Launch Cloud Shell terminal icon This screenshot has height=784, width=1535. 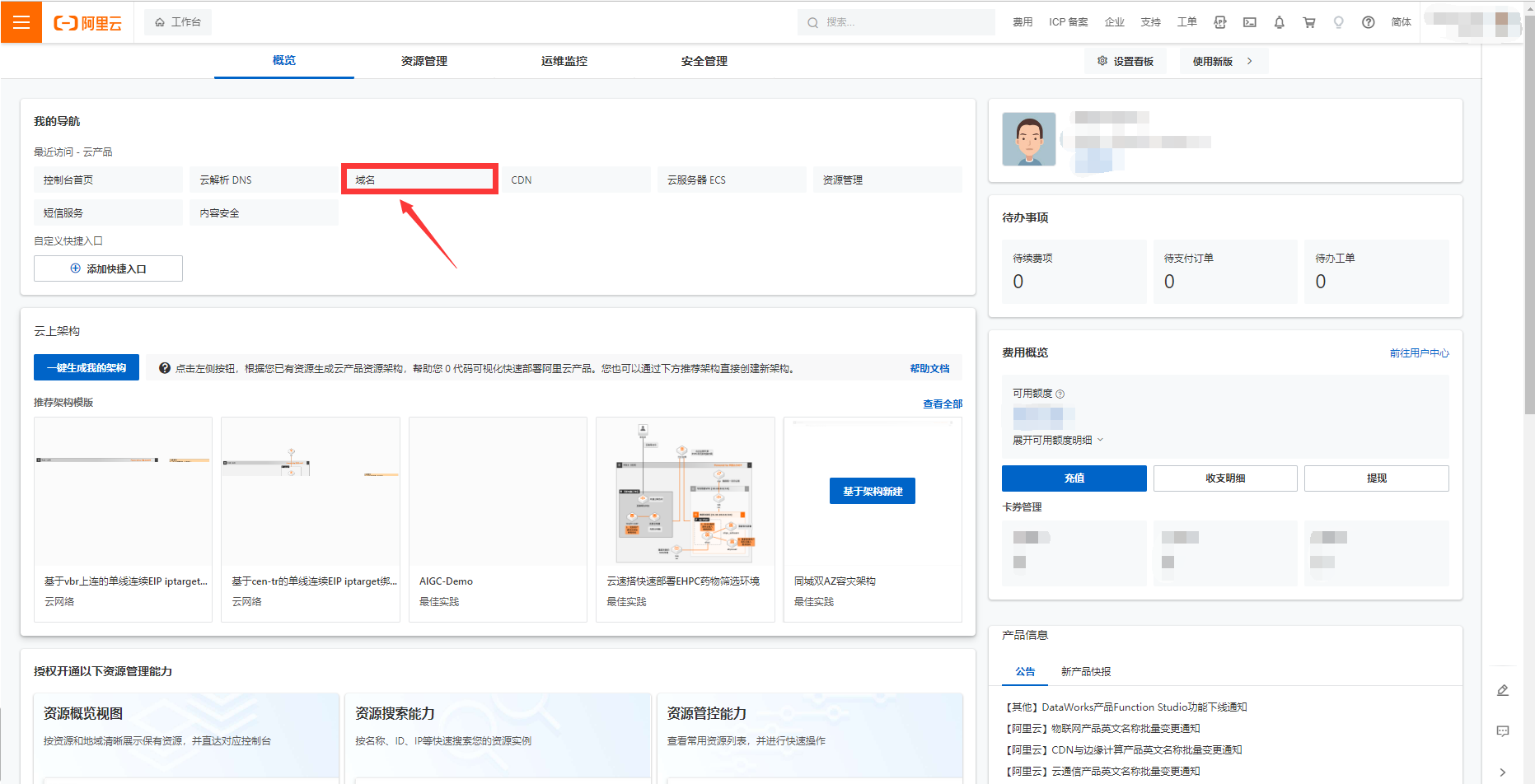tap(1249, 22)
